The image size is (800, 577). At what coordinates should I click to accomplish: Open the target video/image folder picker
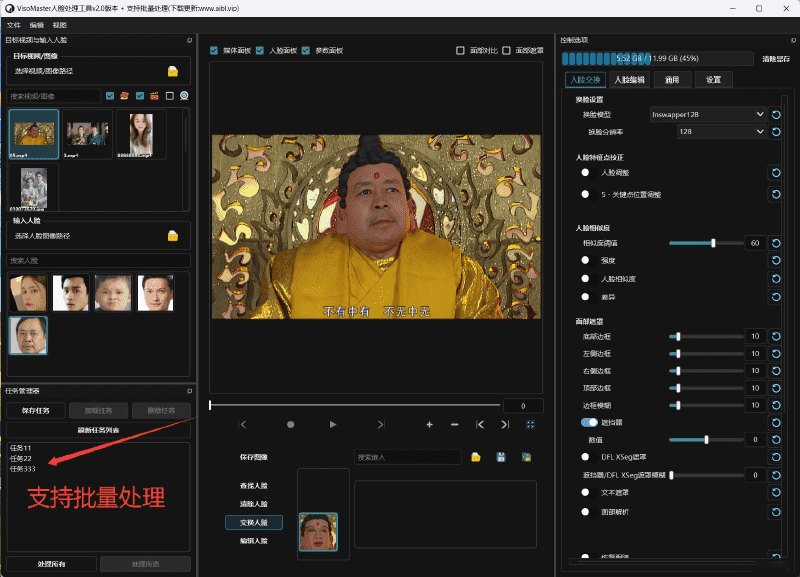173,71
